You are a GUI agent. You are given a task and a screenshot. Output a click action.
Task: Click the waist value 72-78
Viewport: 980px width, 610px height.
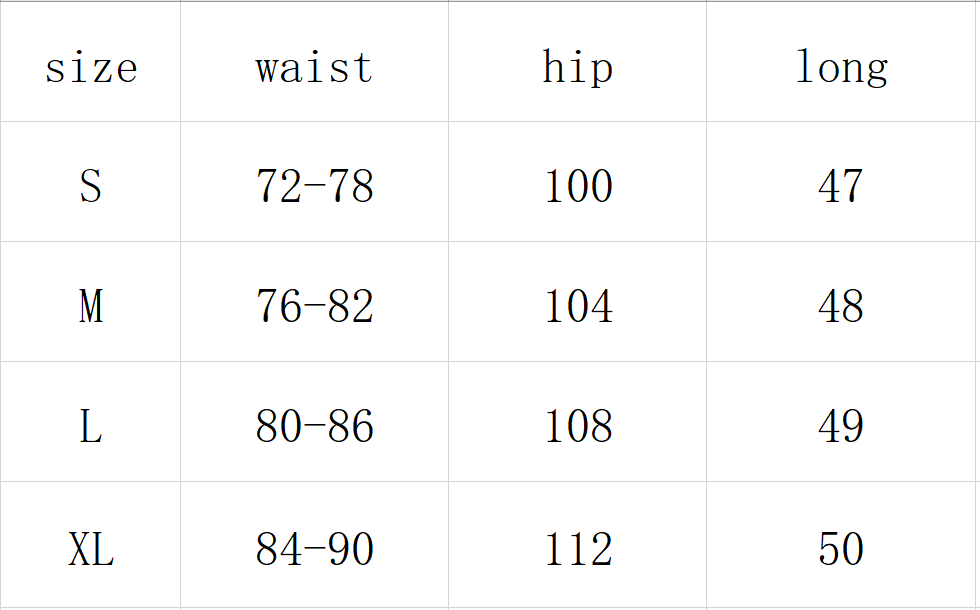tap(314, 186)
